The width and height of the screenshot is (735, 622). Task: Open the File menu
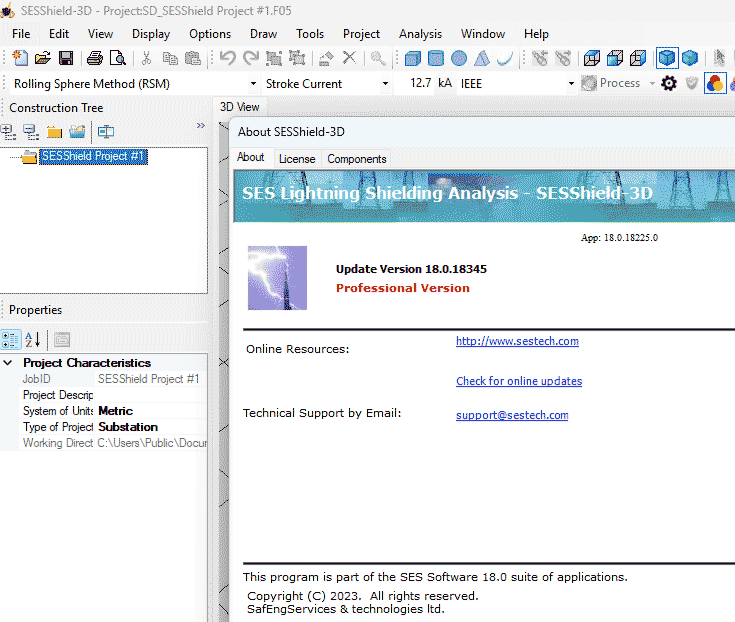point(21,34)
